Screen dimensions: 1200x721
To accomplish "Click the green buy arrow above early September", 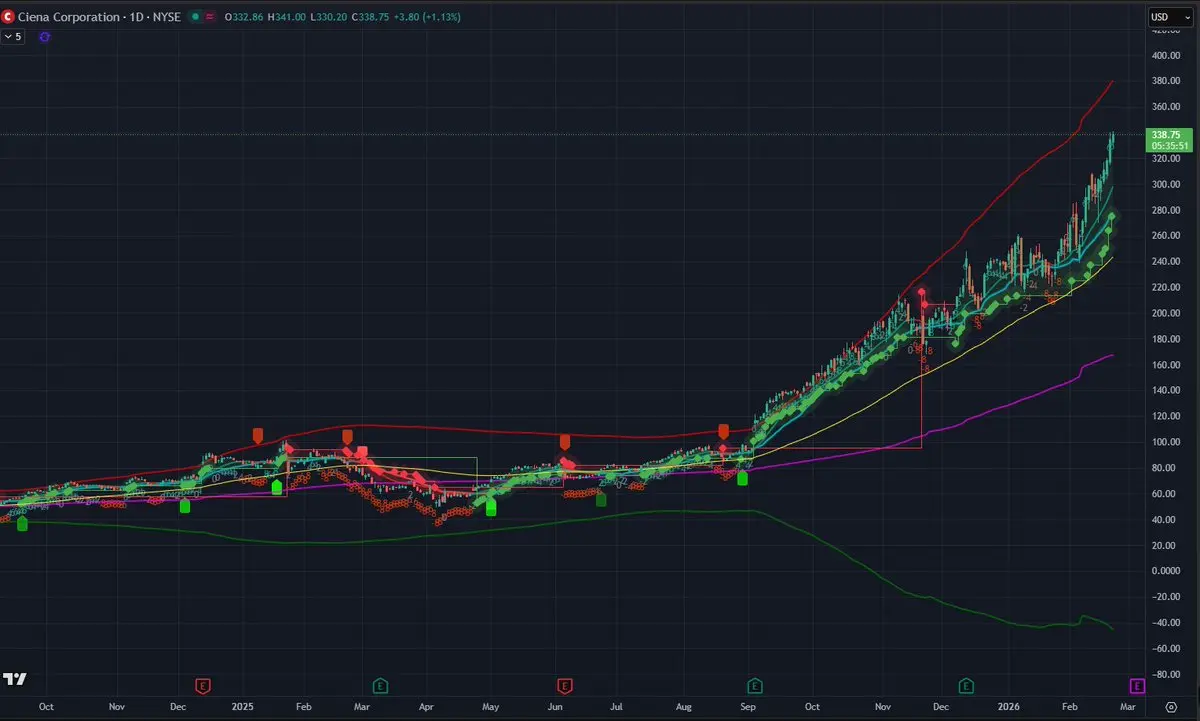I will tap(742, 478).
